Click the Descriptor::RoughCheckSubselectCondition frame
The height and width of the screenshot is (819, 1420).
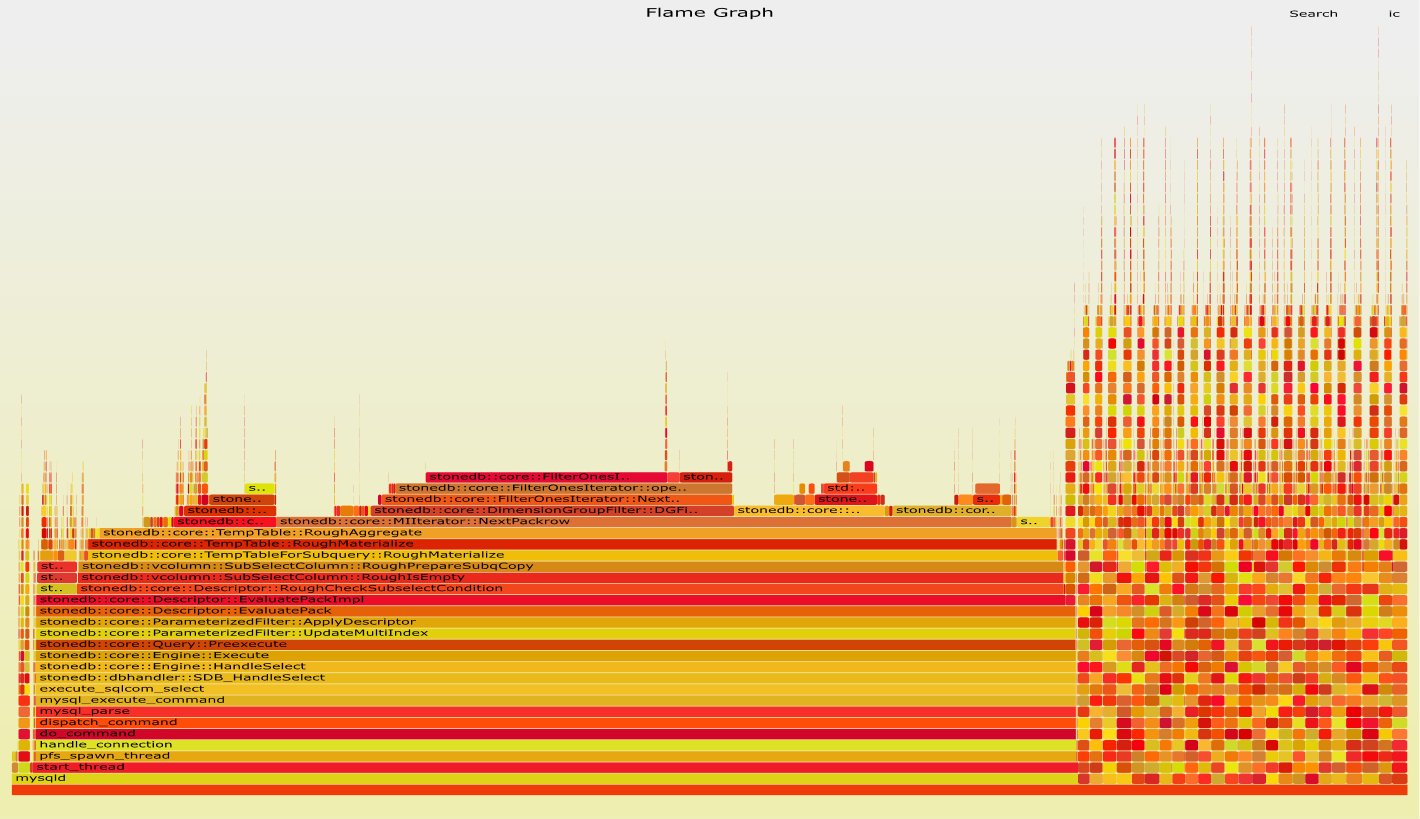tap(571, 589)
